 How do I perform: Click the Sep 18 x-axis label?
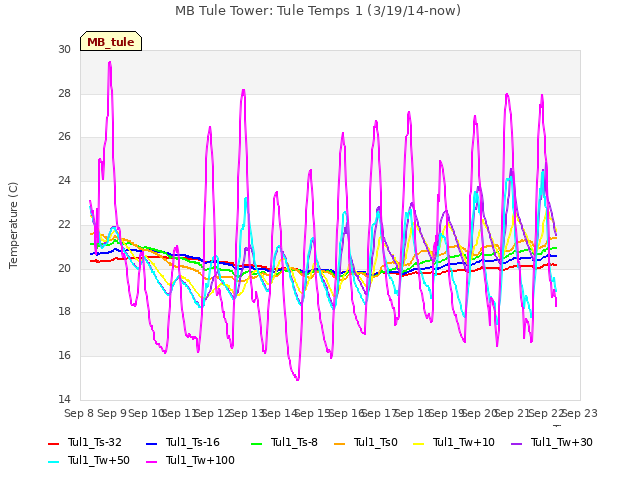[x=413, y=413]
